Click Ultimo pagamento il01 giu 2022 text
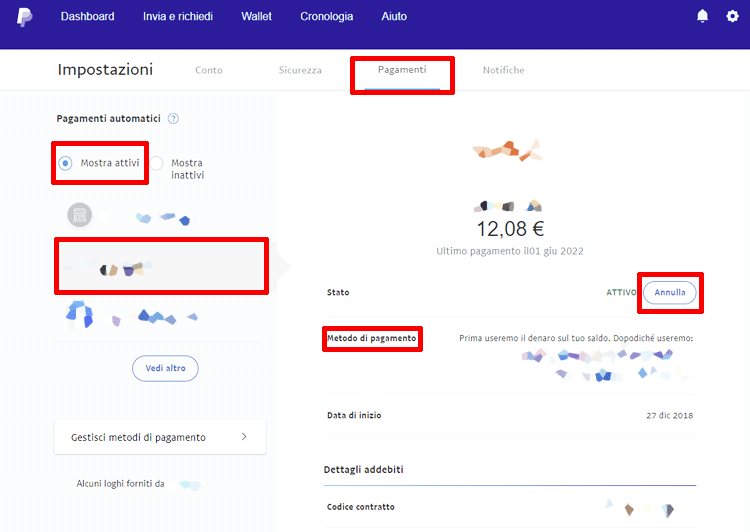Image resolution: width=750 pixels, height=532 pixels. tap(510, 251)
